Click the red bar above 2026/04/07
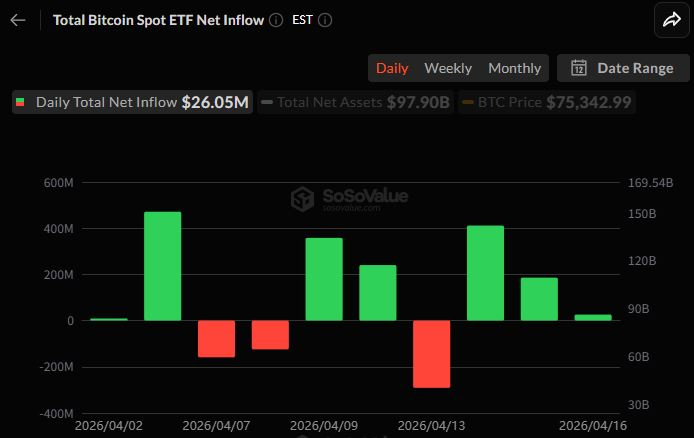 click(x=216, y=339)
